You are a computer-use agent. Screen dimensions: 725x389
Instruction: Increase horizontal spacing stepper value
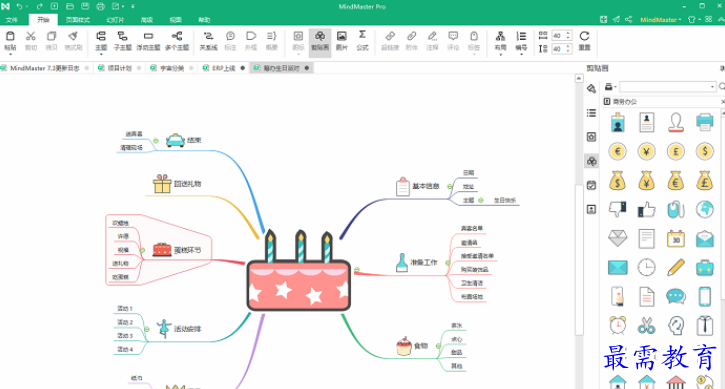point(568,33)
